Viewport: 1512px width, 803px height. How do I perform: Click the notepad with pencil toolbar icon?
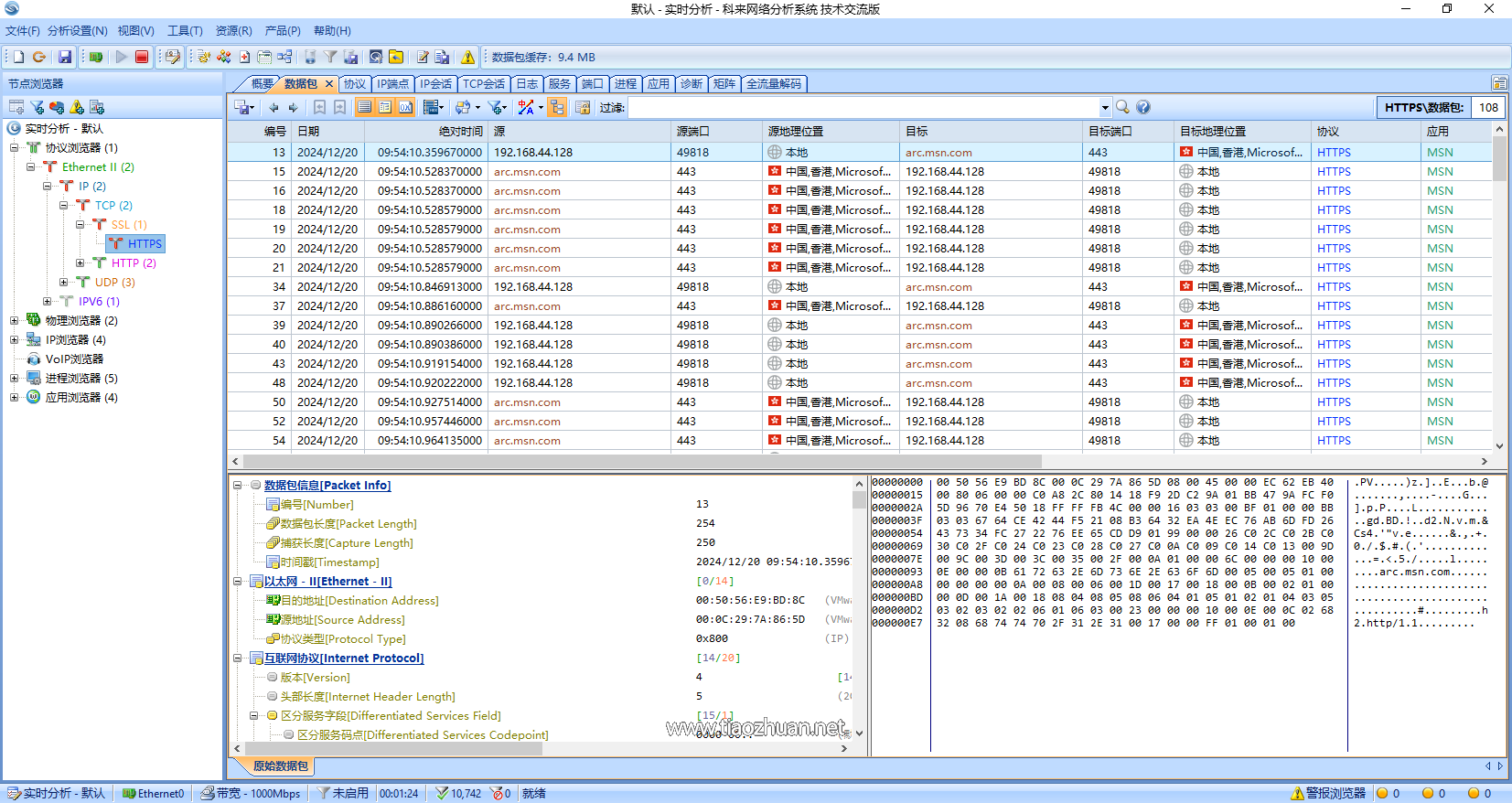click(423, 57)
